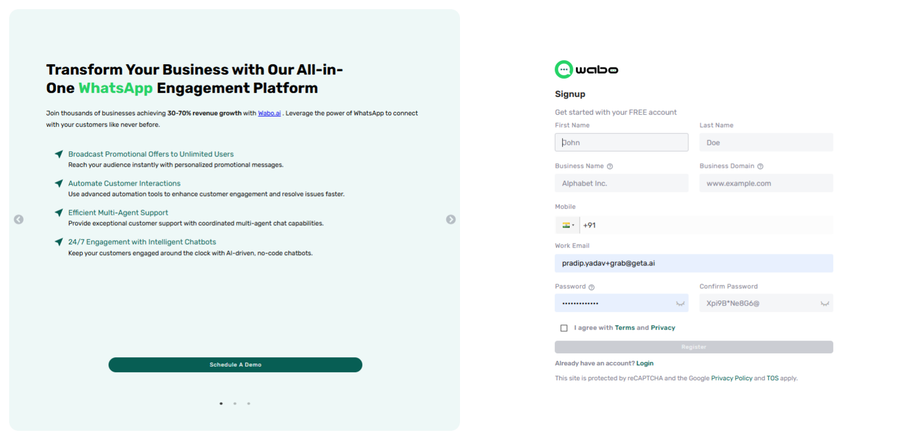The height and width of the screenshot is (440, 920).
Task: Go to the third carousel dot
Action: click(x=248, y=404)
